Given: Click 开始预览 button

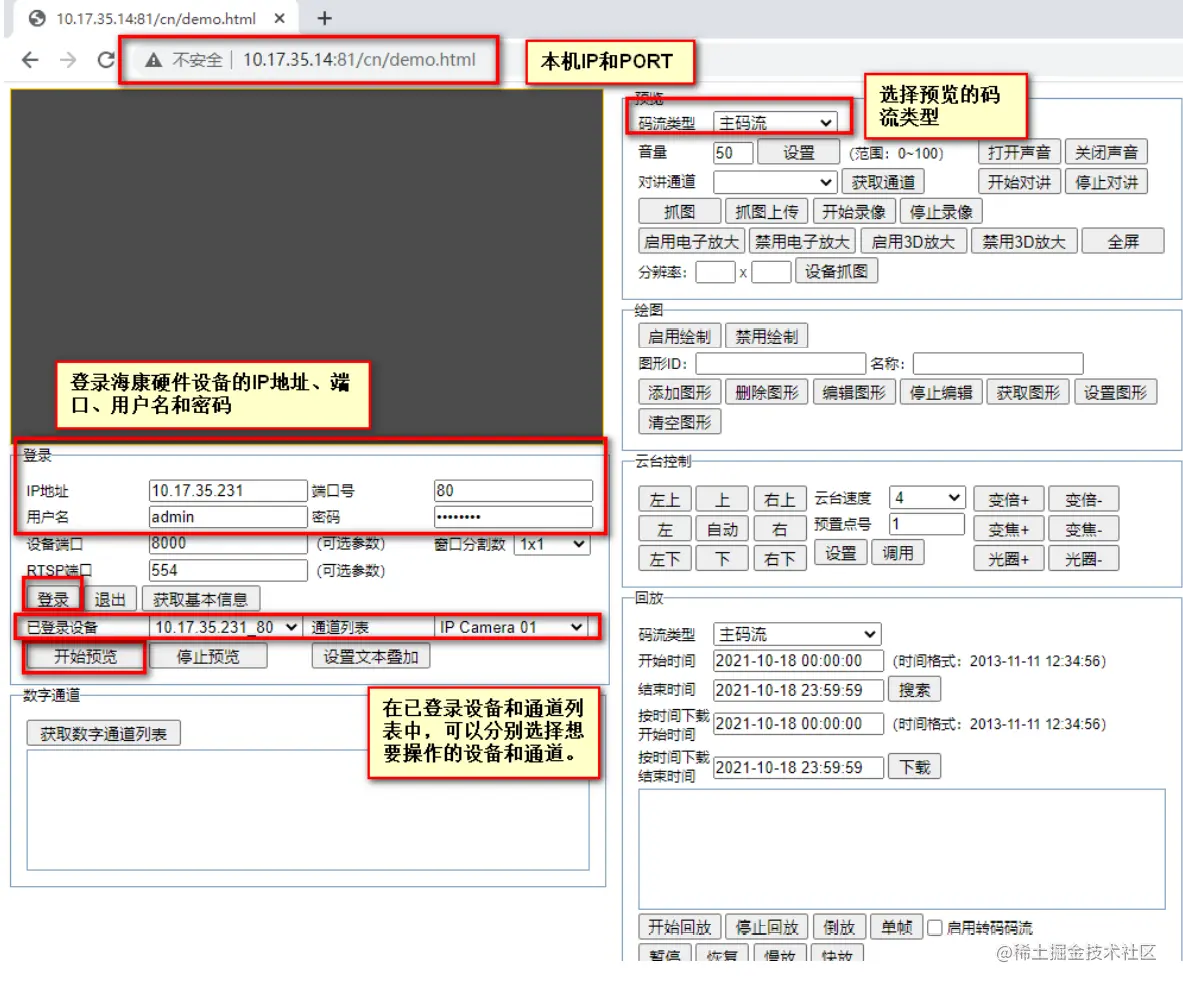Looking at the screenshot, I should (x=85, y=656).
